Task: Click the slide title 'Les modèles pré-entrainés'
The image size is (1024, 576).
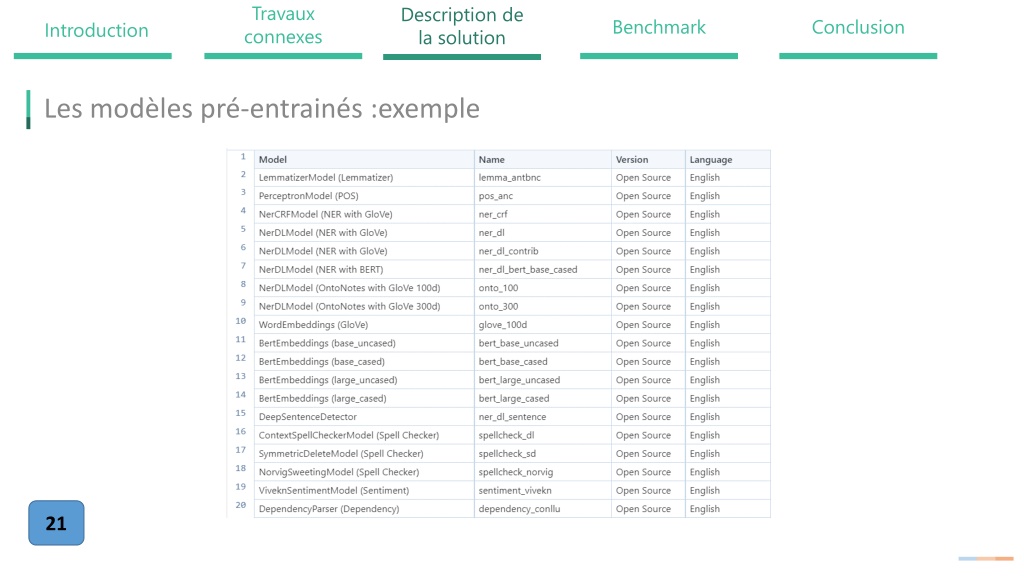Action: coord(203,108)
